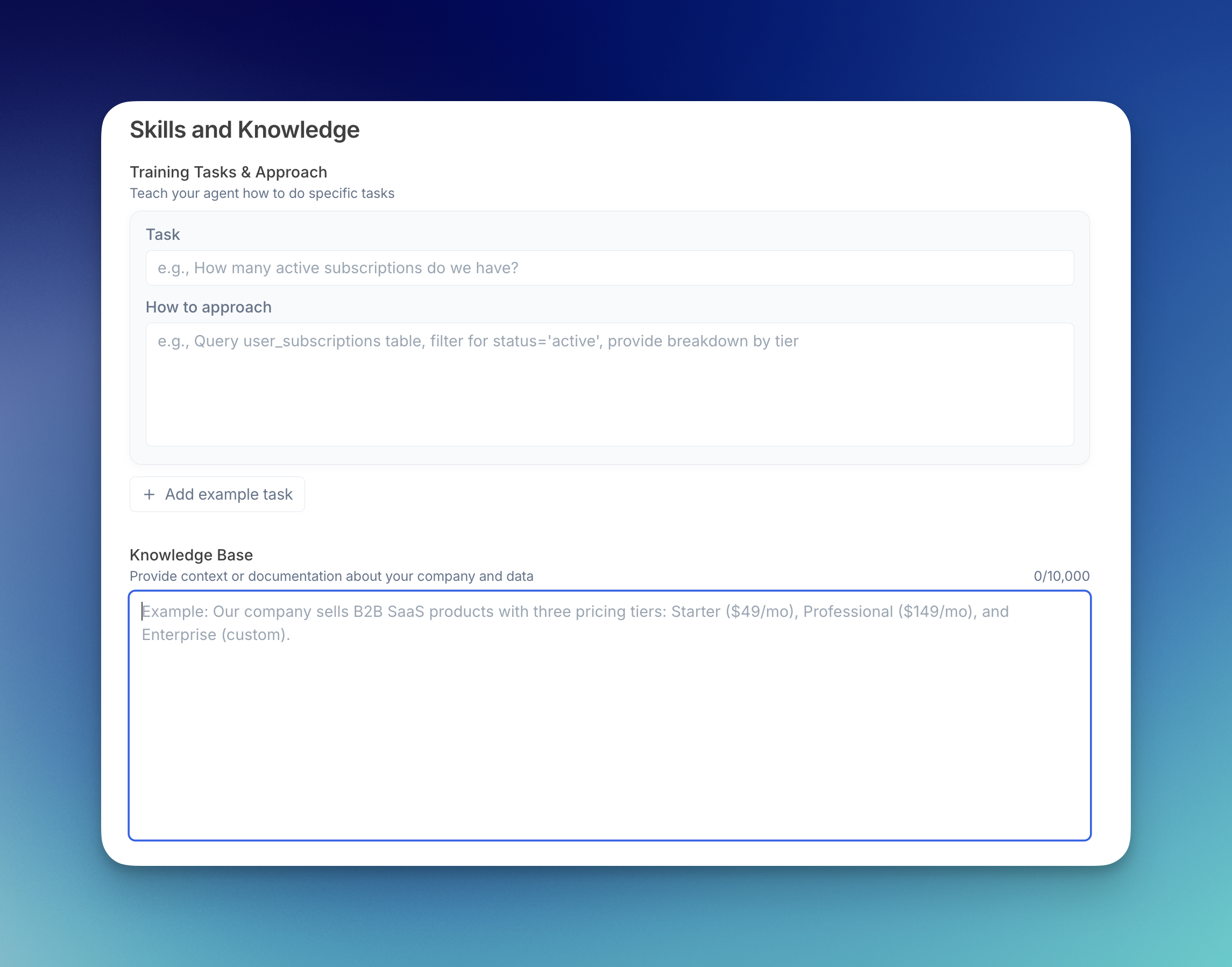Click the How to approach placeholder text
The height and width of the screenshot is (967, 1232).
(478, 341)
